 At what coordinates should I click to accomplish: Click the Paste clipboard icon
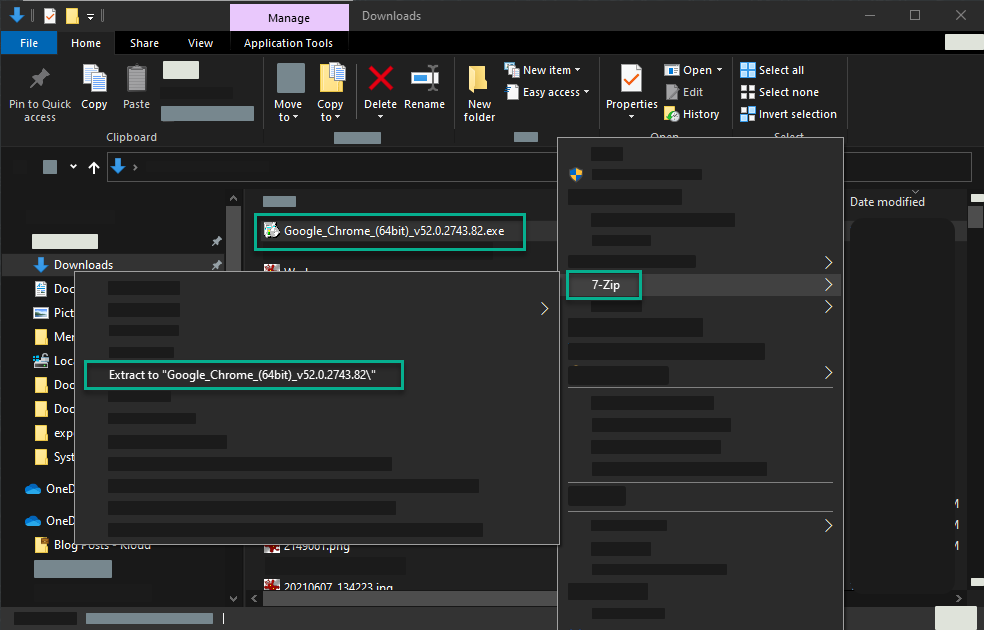tap(136, 79)
